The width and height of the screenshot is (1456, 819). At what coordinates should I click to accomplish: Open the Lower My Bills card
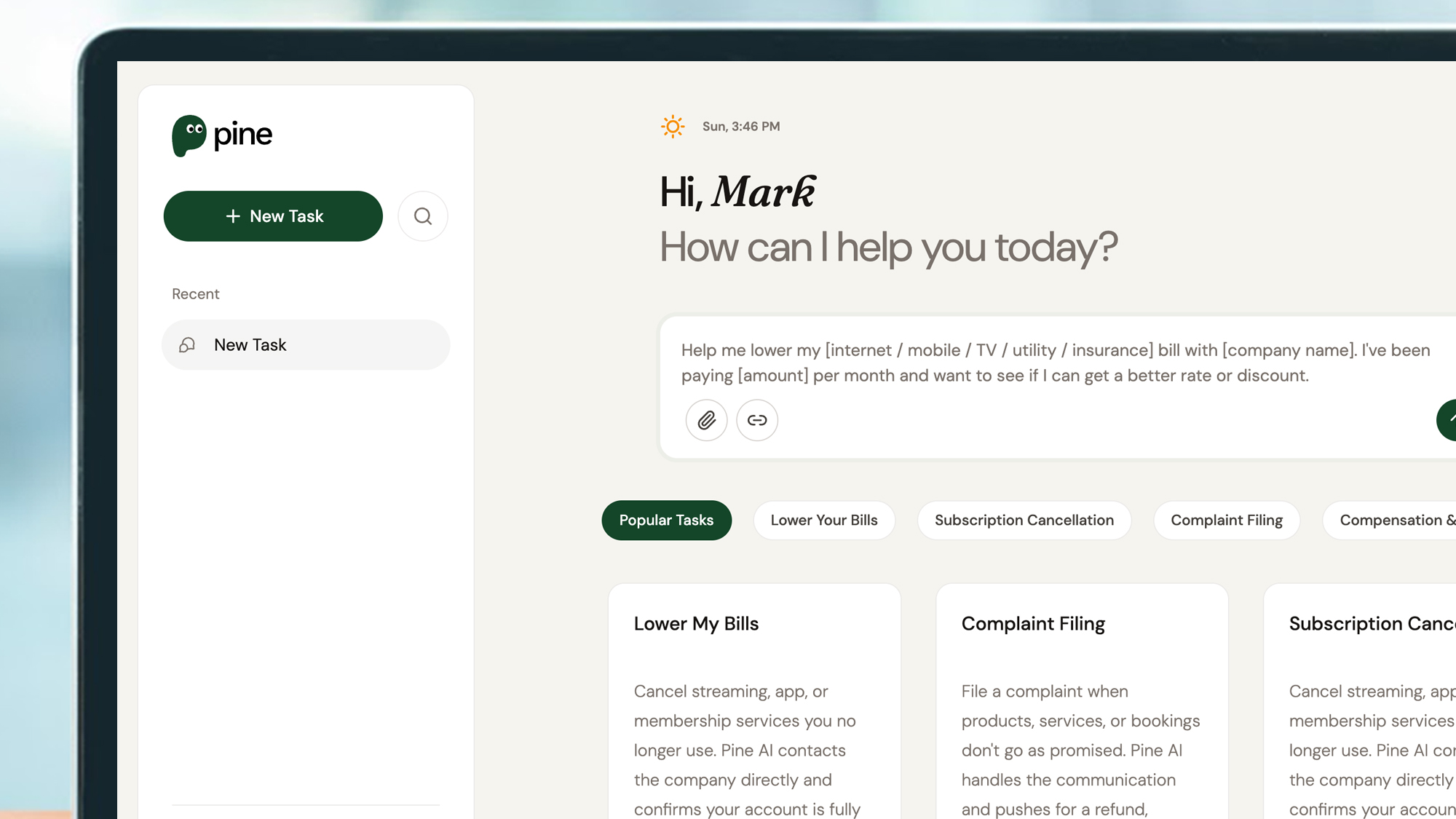coord(754,699)
